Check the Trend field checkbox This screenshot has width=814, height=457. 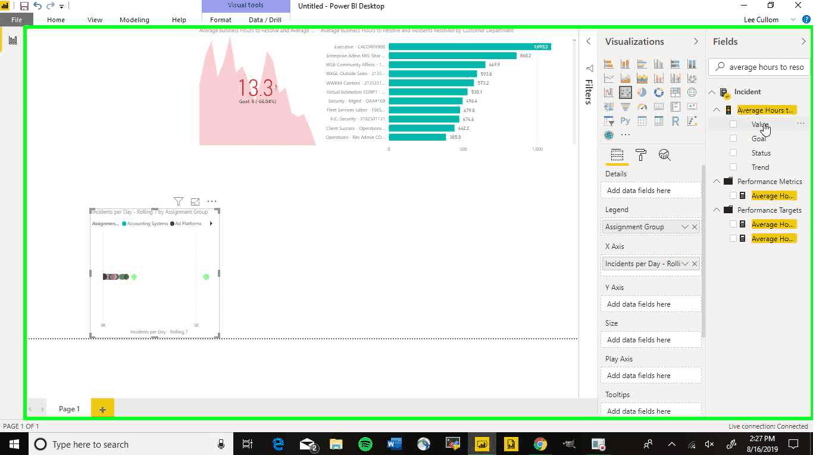click(x=733, y=167)
